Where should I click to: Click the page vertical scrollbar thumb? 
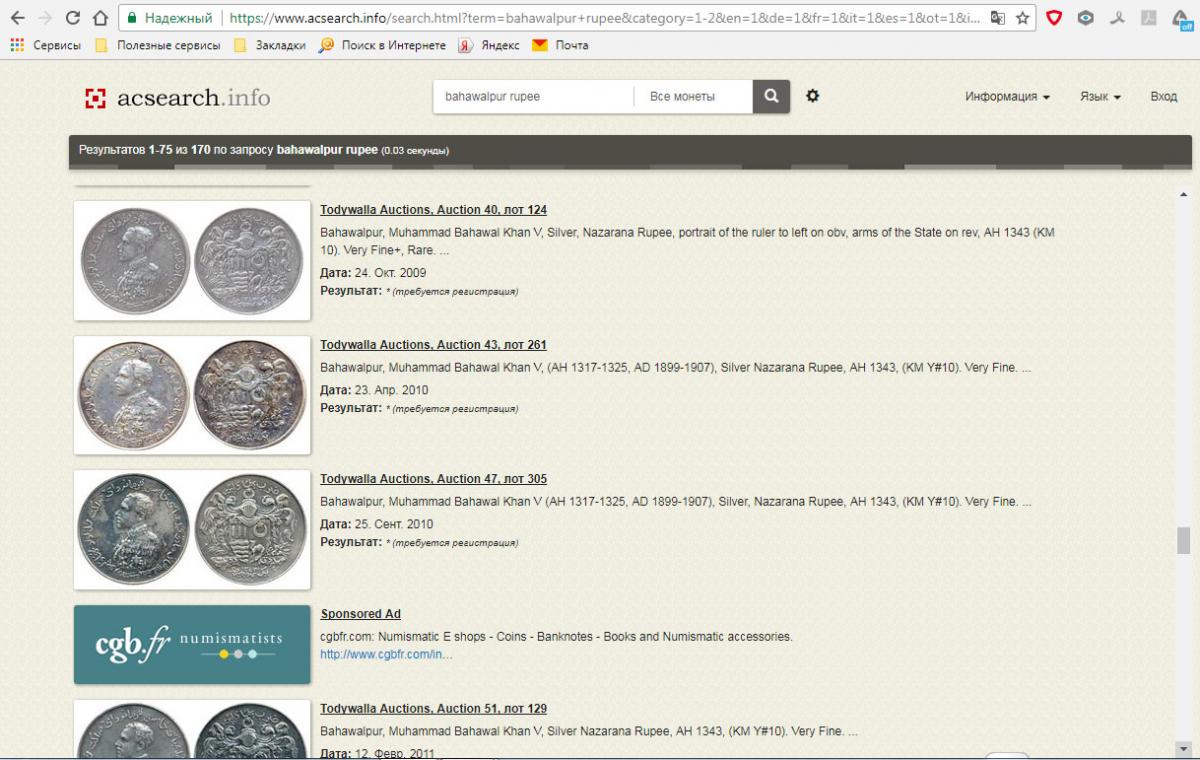click(x=1184, y=540)
